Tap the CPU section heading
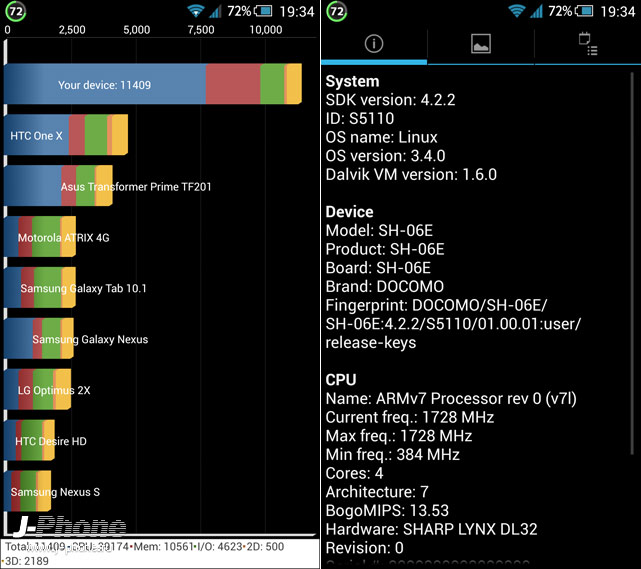641x569 pixels. point(341,380)
